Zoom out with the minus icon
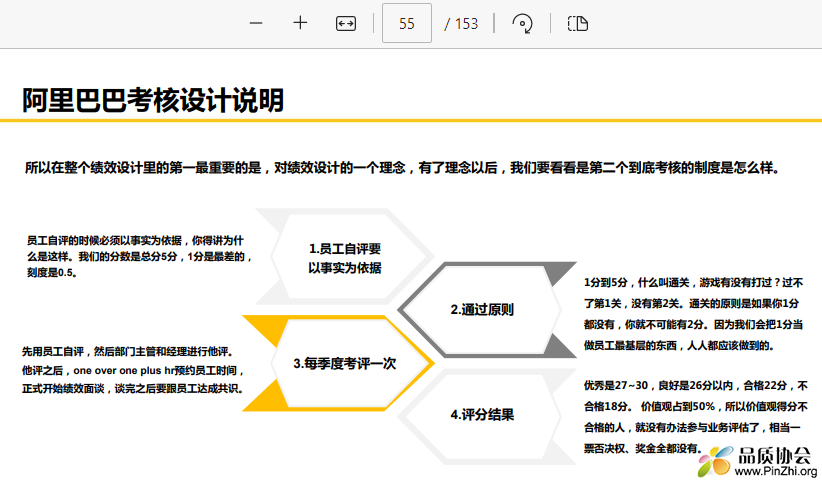This screenshot has width=822, height=483. pyautogui.click(x=256, y=23)
